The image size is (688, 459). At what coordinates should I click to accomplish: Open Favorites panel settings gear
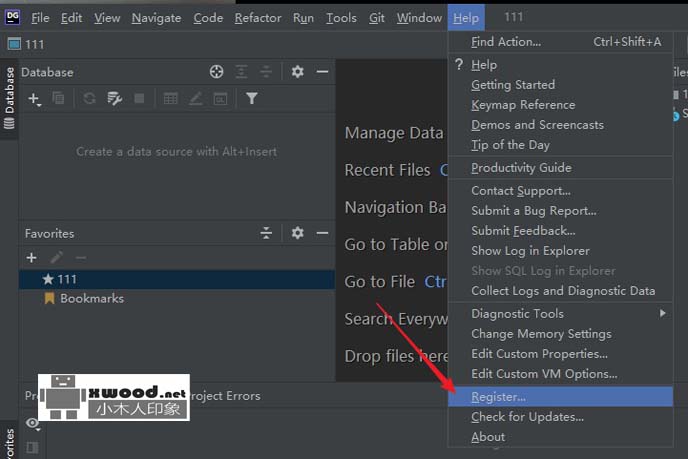tap(297, 233)
